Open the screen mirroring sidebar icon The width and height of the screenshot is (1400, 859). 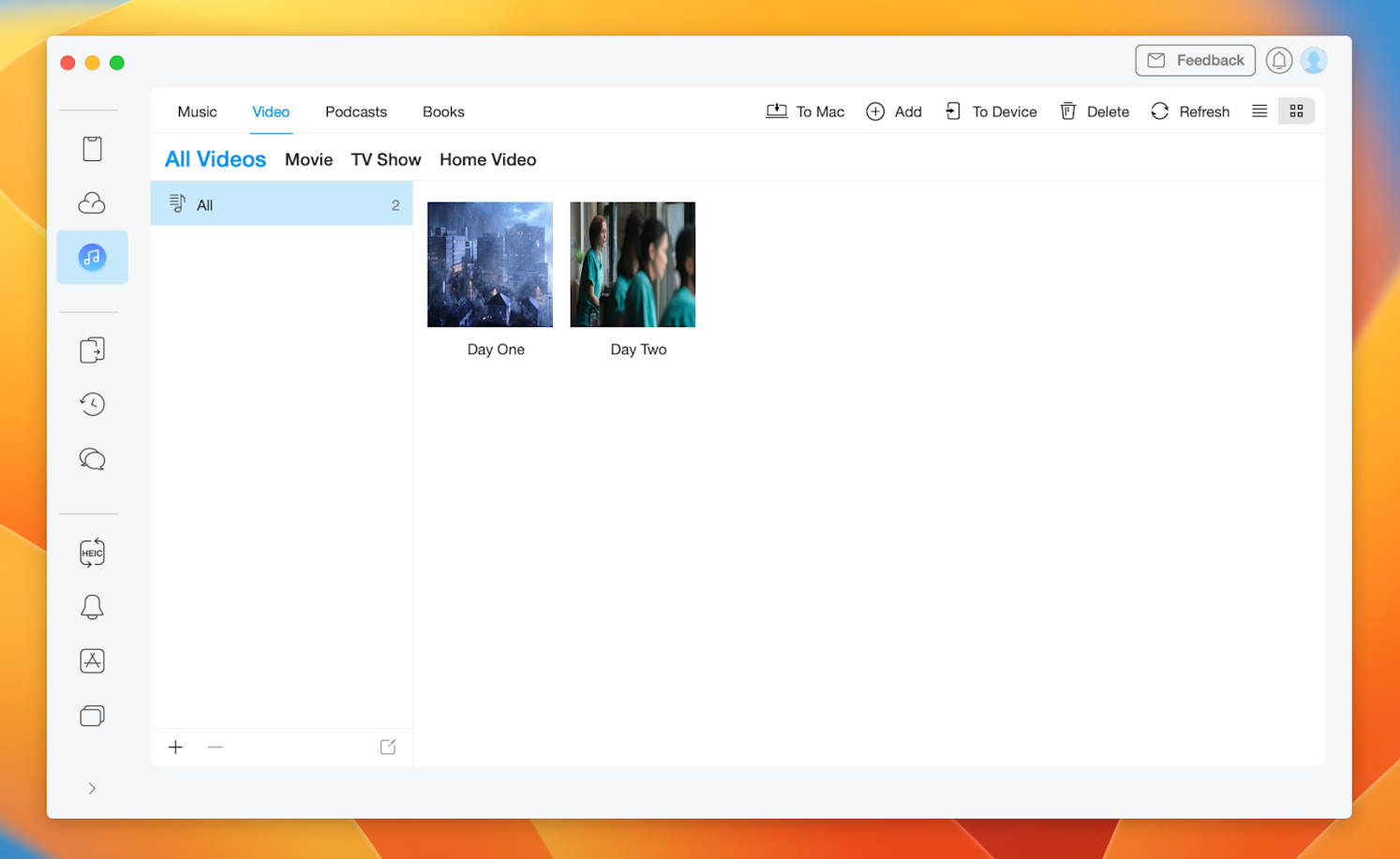pos(92,716)
